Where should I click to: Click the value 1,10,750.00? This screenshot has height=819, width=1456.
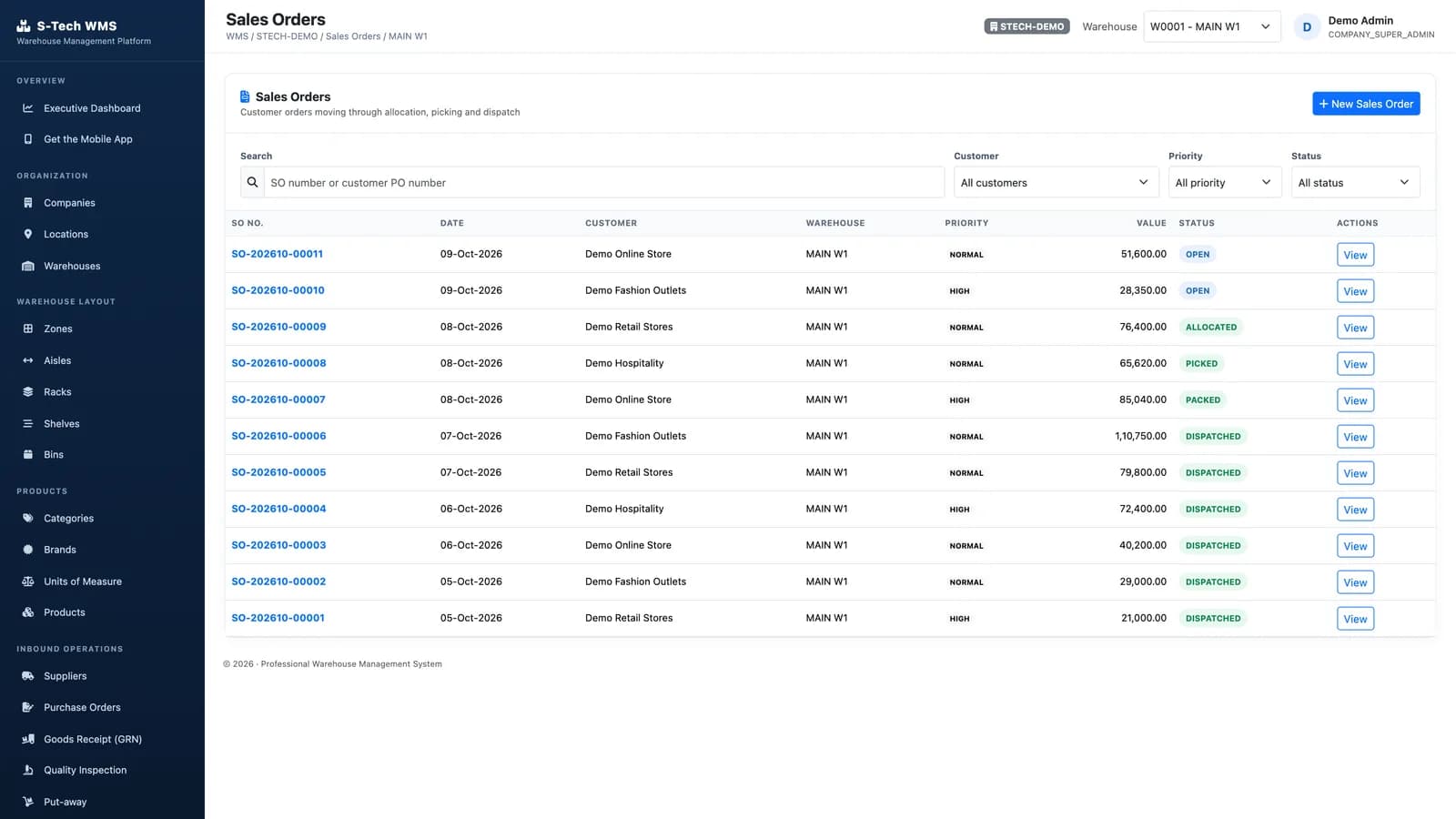[x=1140, y=436]
